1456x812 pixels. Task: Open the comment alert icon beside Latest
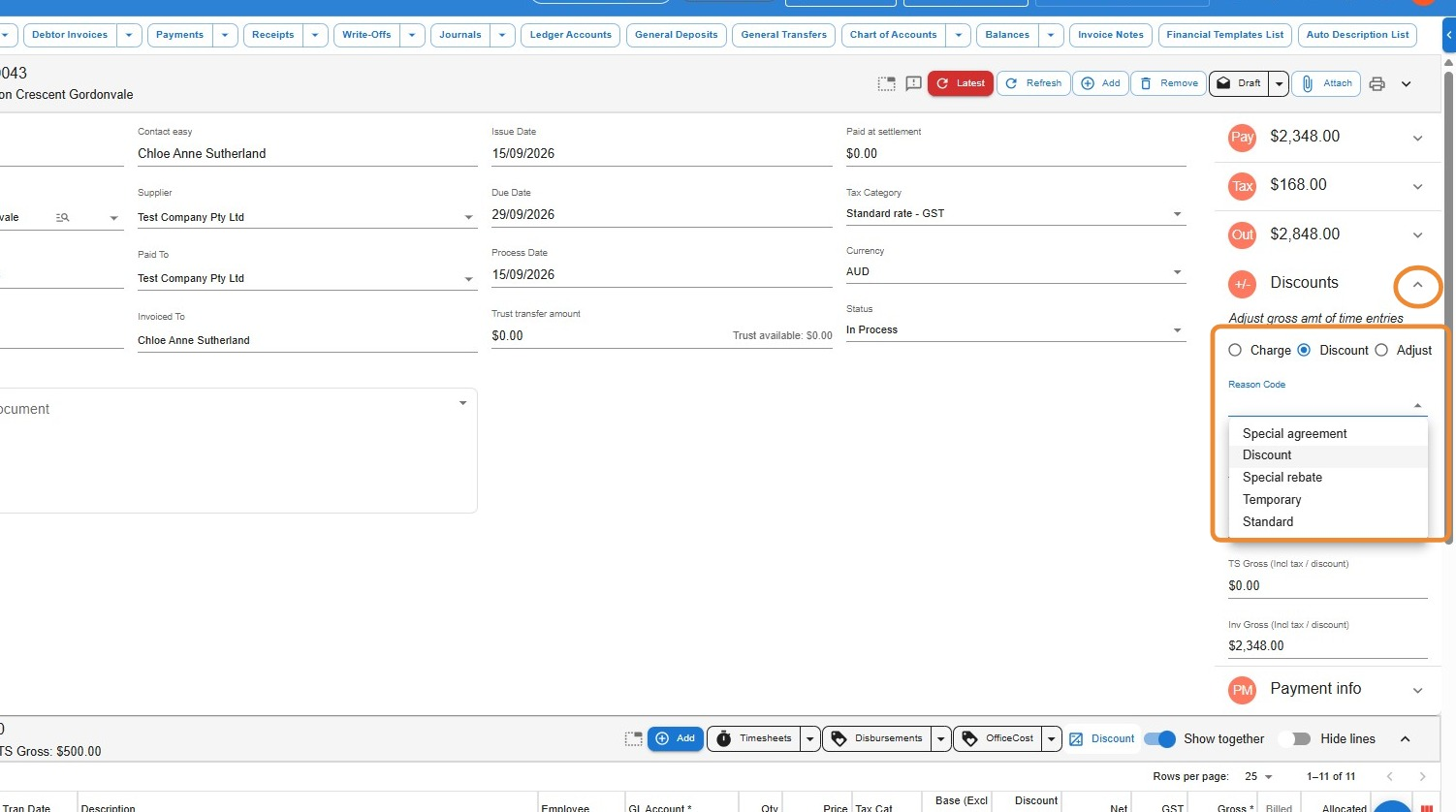913,83
